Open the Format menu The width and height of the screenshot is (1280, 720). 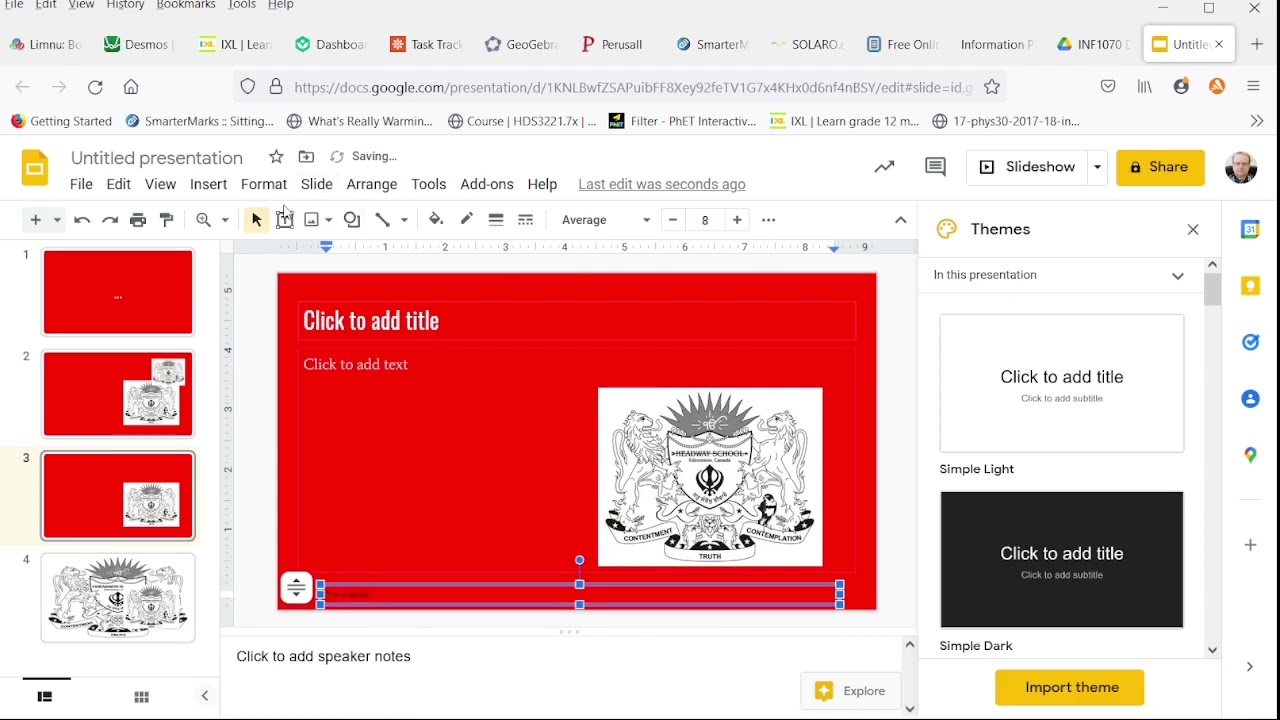pyautogui.click(x=264, y=184)
